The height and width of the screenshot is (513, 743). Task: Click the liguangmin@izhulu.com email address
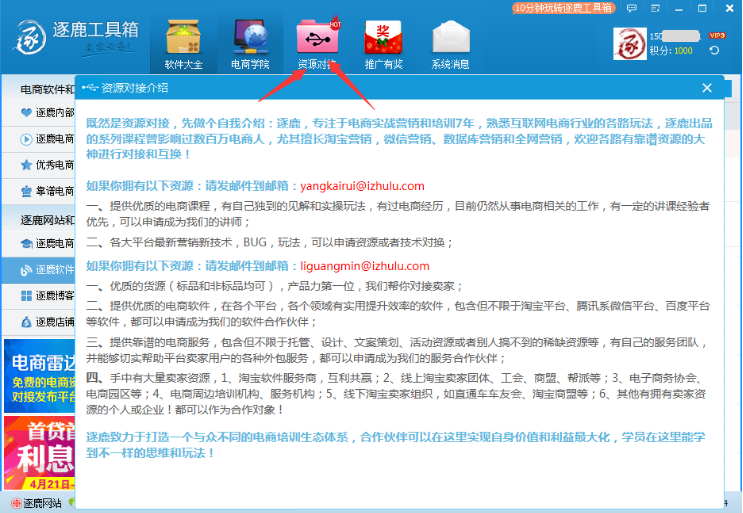tap(365, 266)
